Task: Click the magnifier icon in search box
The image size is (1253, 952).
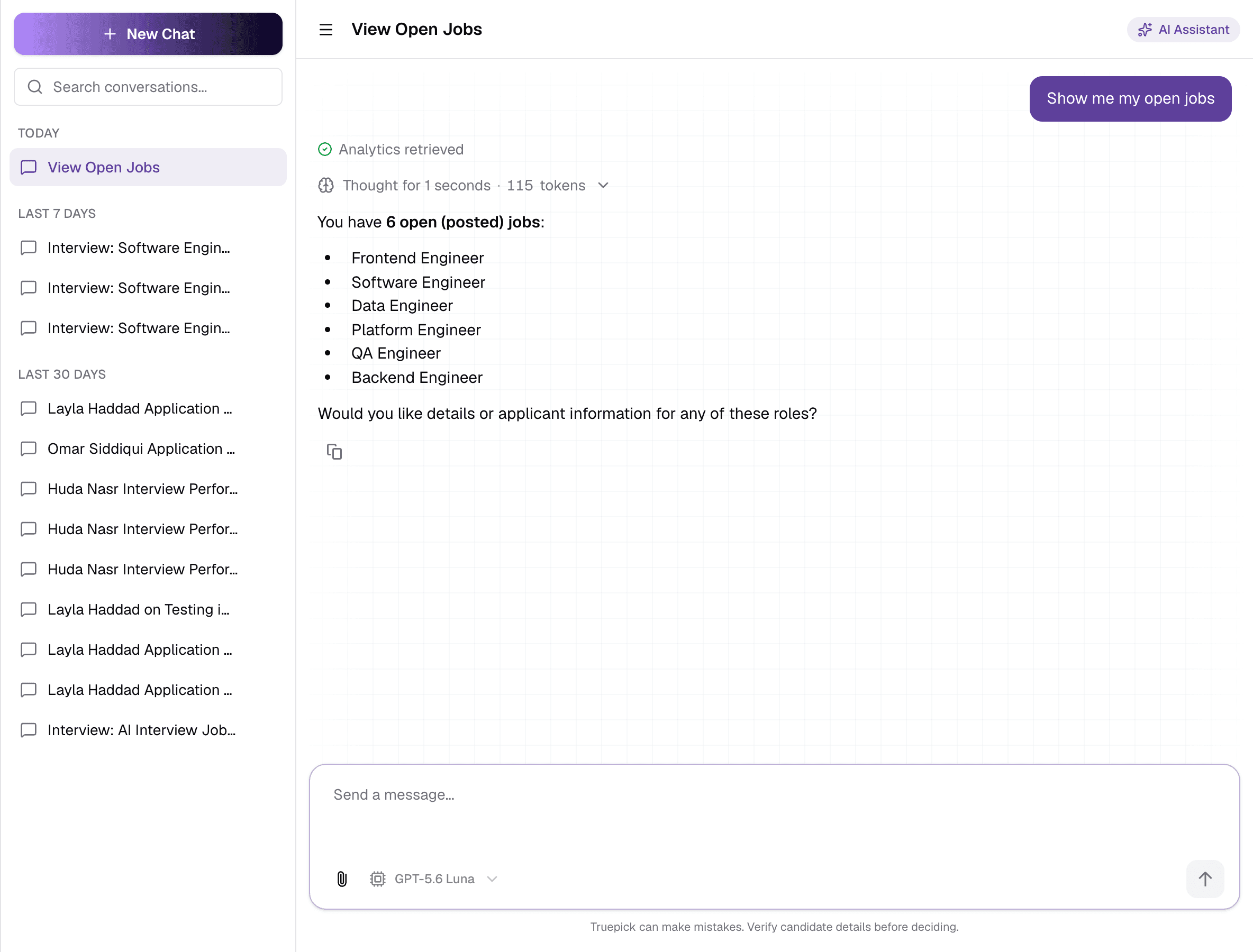Action: point(35,87)
